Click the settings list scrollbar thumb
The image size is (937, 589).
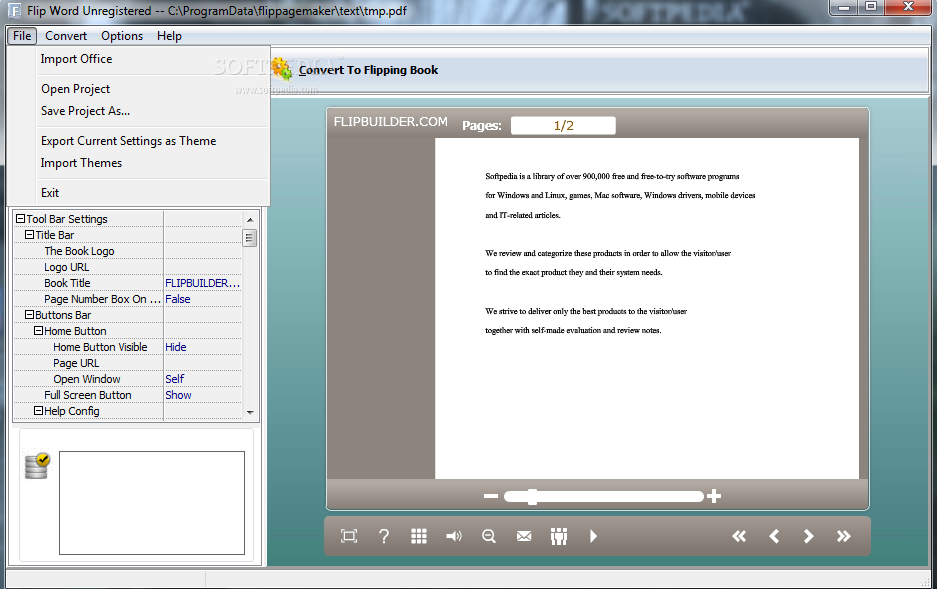250,238
